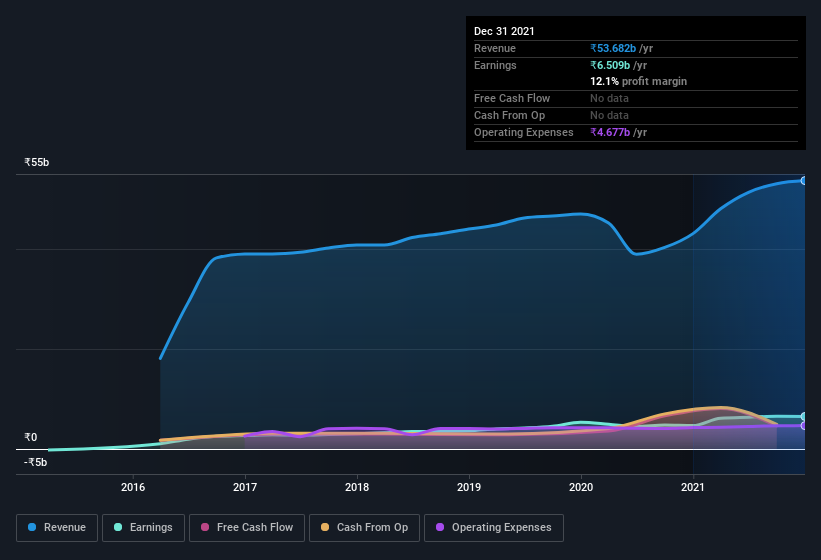
Task: Click the Revenue endpoint marker on chart
Action: [803, 181]
